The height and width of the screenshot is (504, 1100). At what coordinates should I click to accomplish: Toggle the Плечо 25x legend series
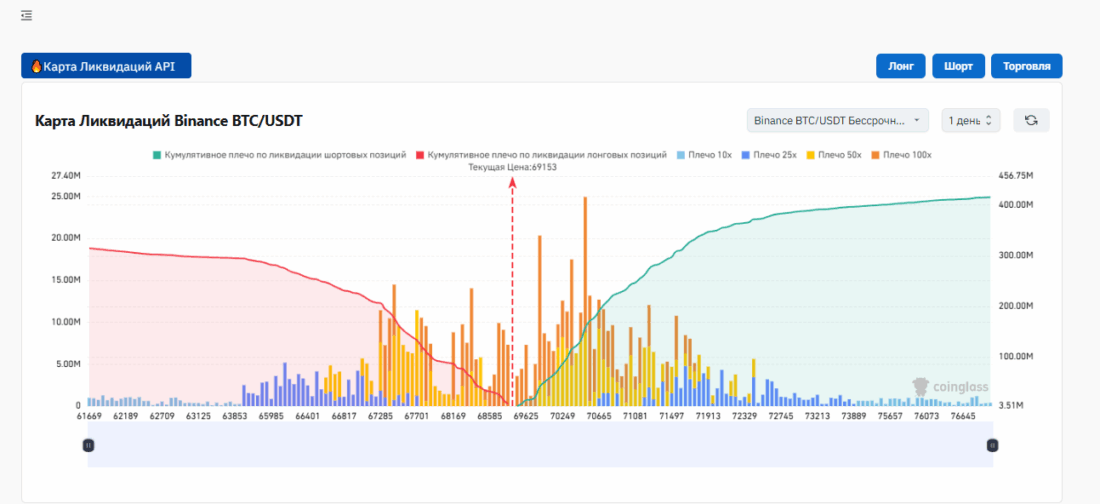click(768, 154)
